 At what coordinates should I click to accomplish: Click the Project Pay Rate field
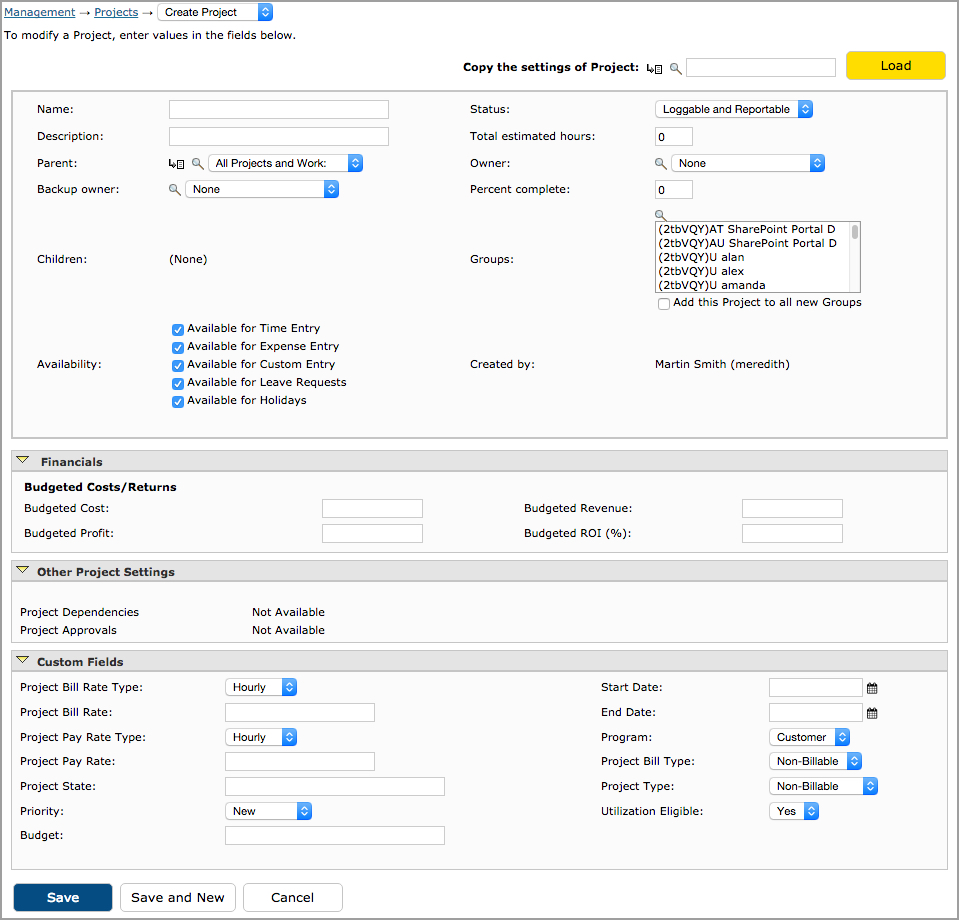(x=300, y=762)
